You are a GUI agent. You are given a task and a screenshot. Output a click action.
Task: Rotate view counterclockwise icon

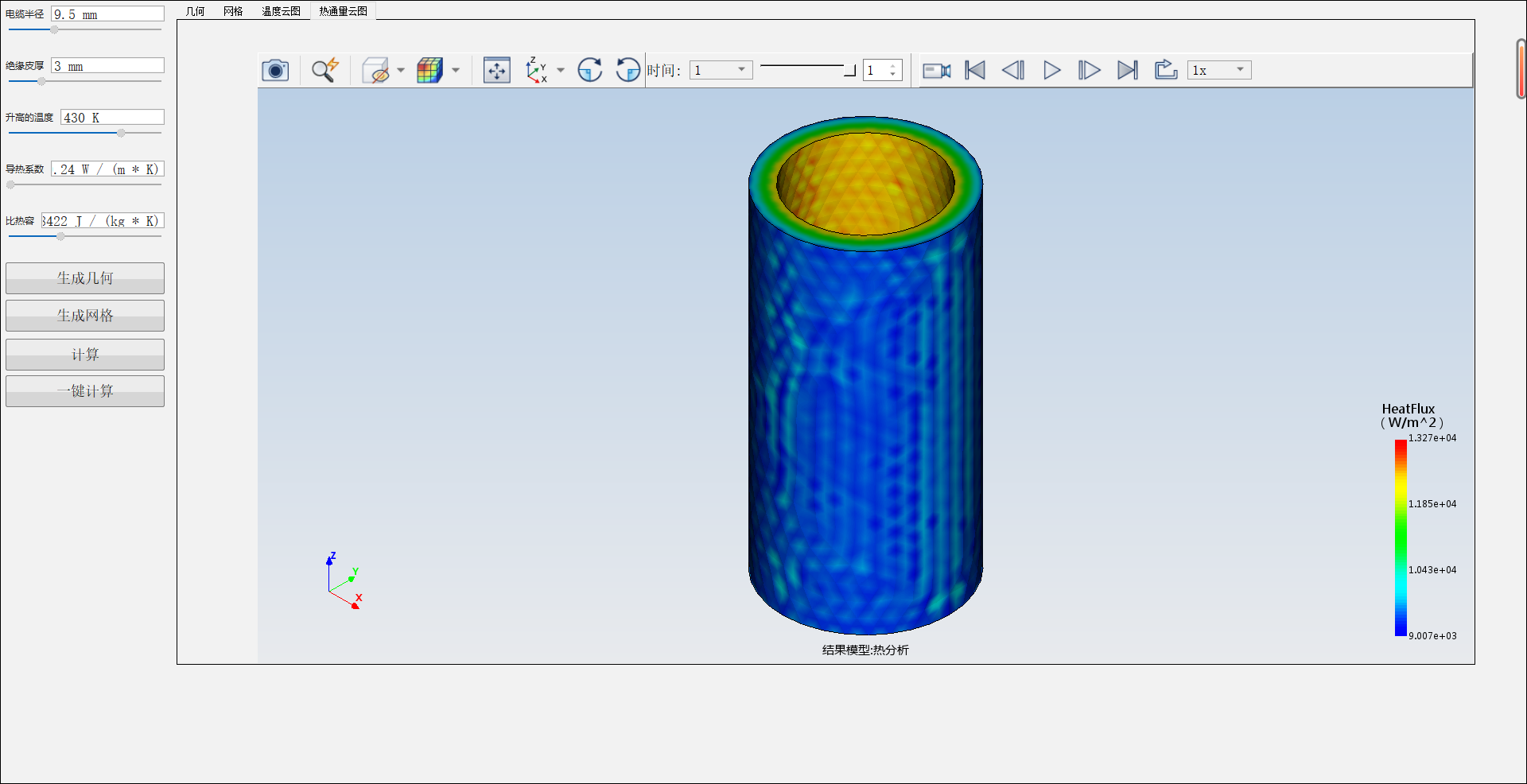(x=628, y=70)
